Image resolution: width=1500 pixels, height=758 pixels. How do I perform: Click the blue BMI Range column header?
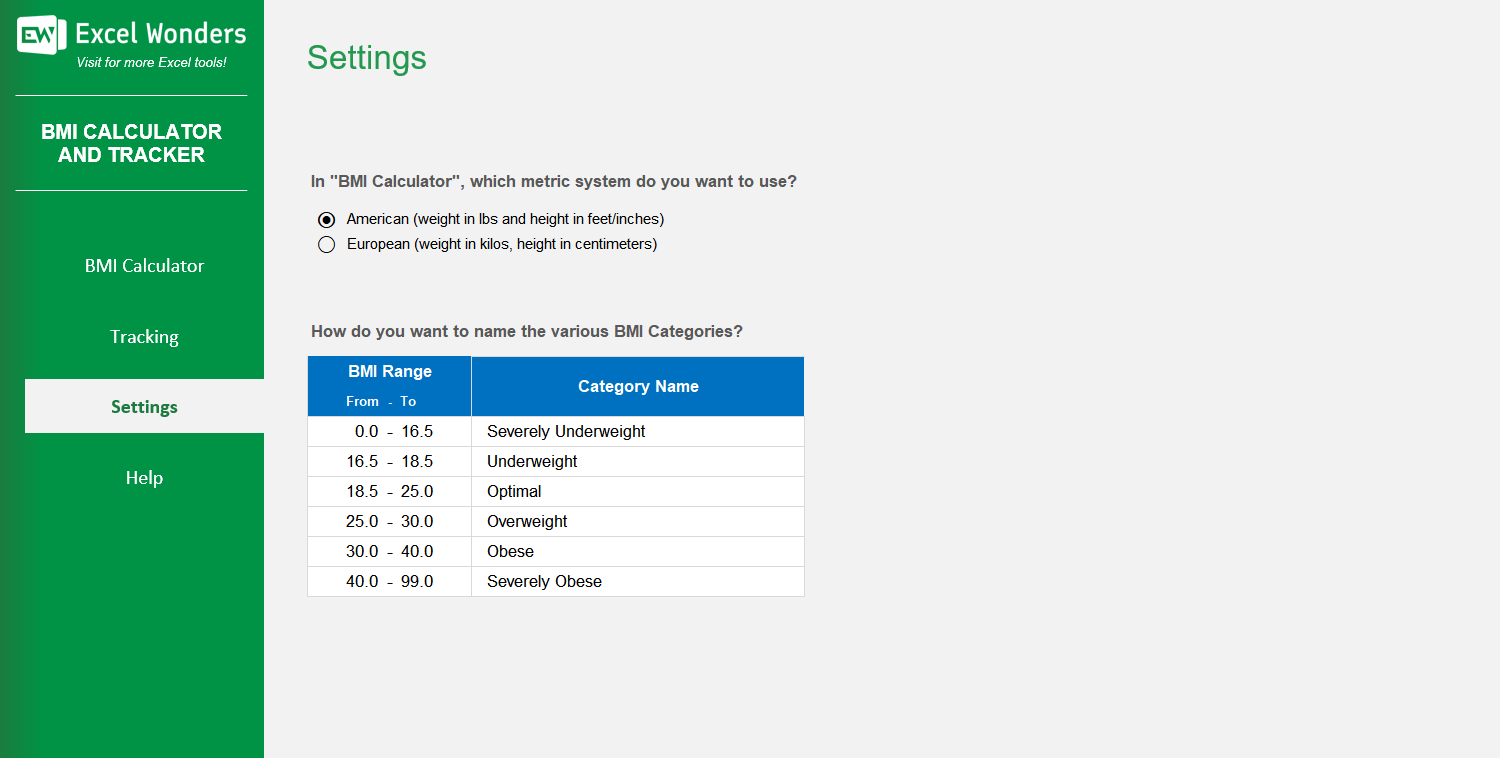click(389, 385)
